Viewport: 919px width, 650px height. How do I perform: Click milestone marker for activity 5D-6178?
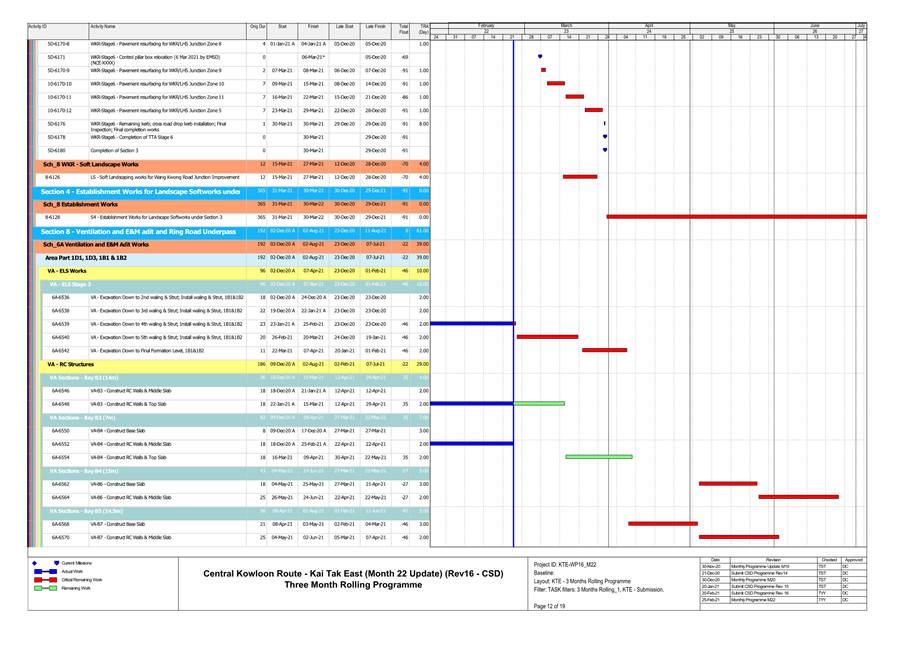(x=605, y=137)
